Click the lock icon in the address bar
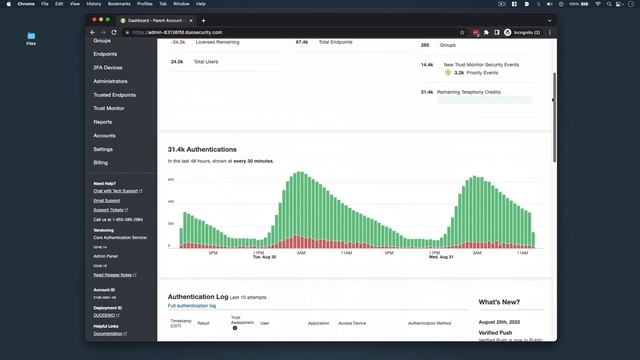 [x=127, y=32]
